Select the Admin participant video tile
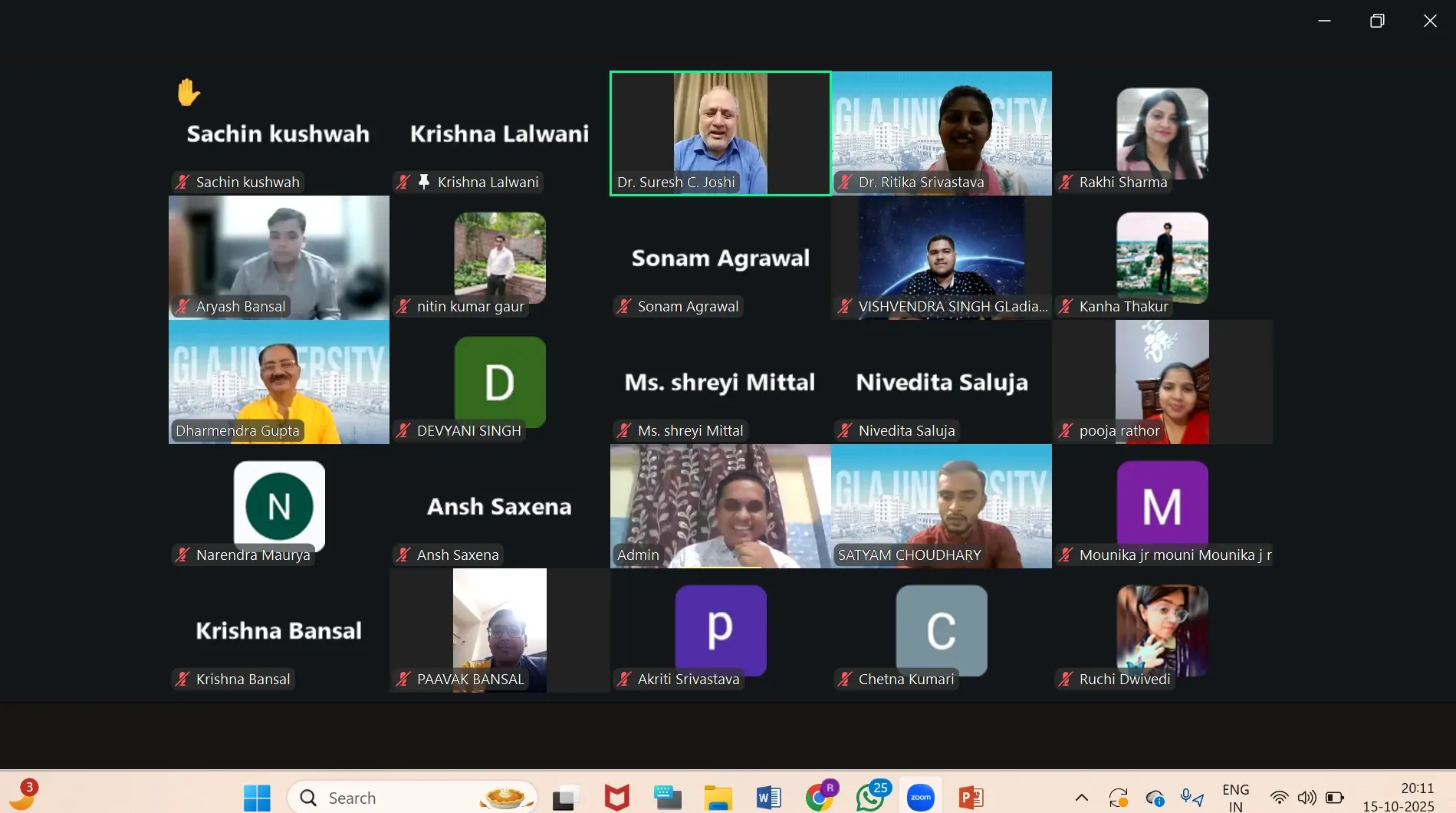This screenshot has width=1456, height=813. pyautogui.click(x=720, y=506)
